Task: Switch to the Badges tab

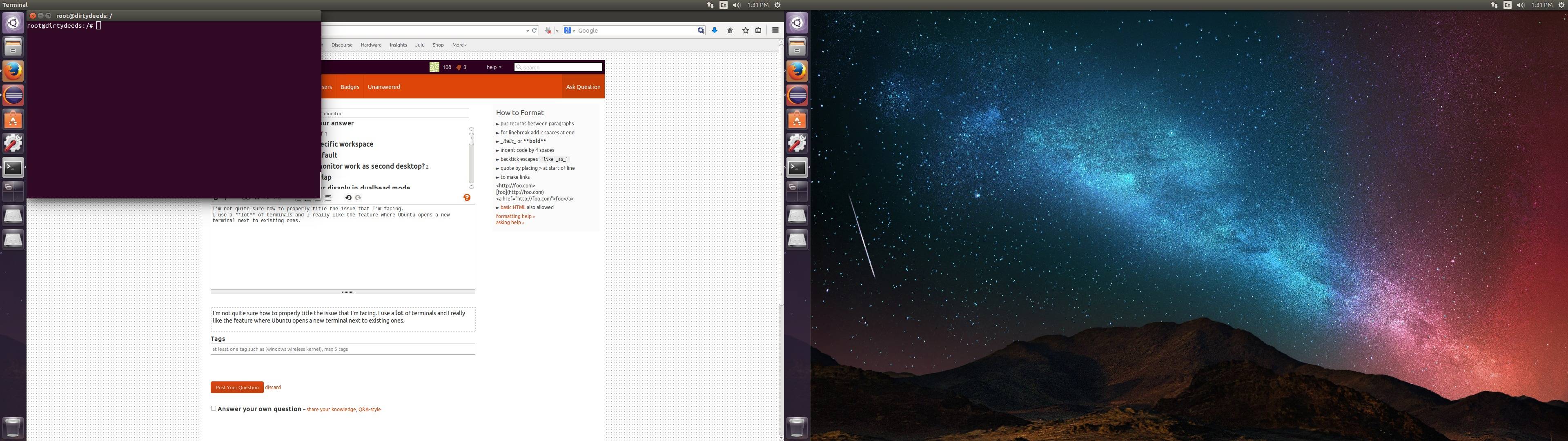Action: (350, 87)
